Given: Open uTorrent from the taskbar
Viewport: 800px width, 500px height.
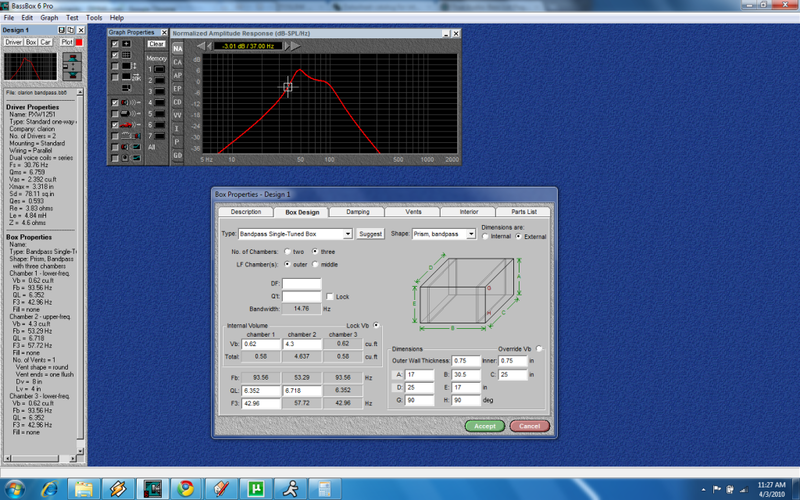Looking at the screenshot, I should click(255, 489).
